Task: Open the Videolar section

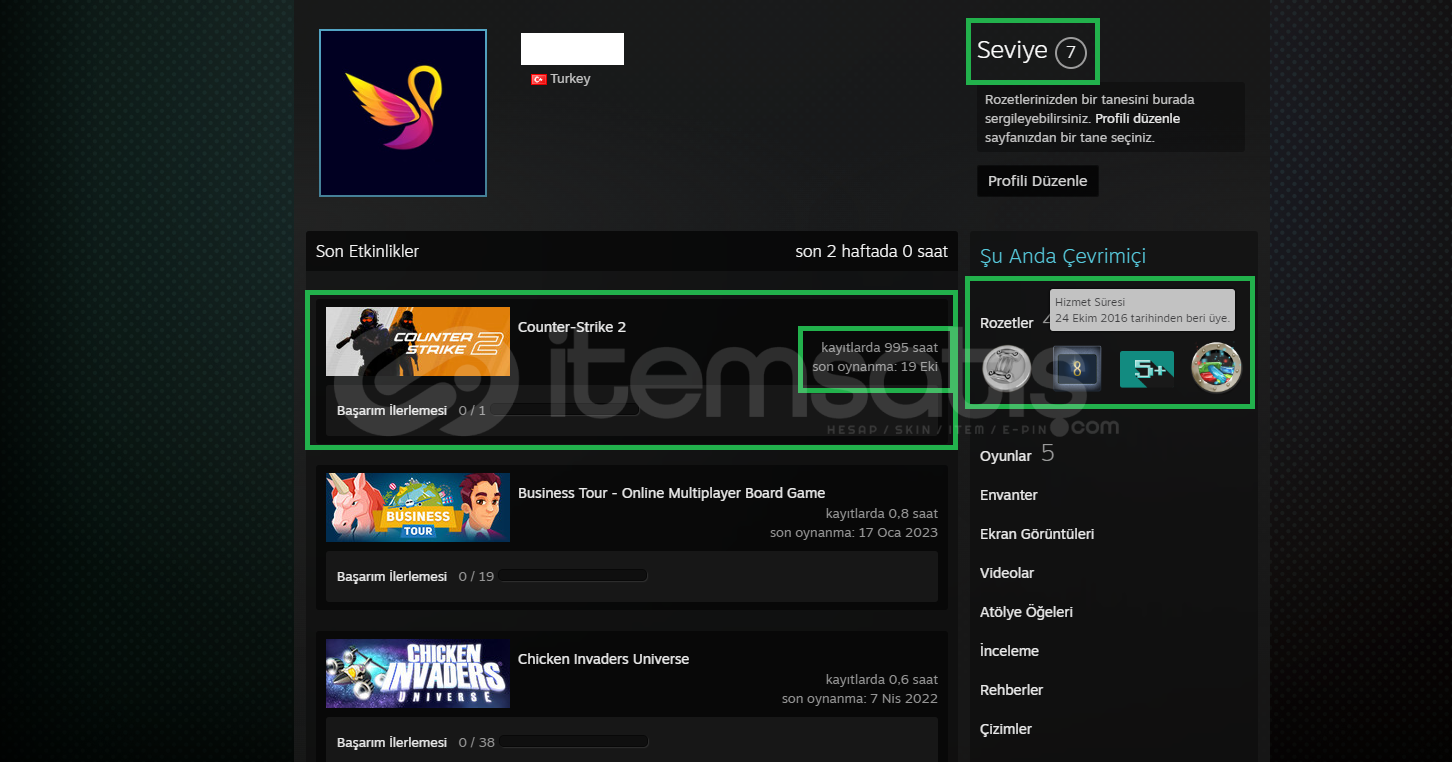Action: [1007, 573]
